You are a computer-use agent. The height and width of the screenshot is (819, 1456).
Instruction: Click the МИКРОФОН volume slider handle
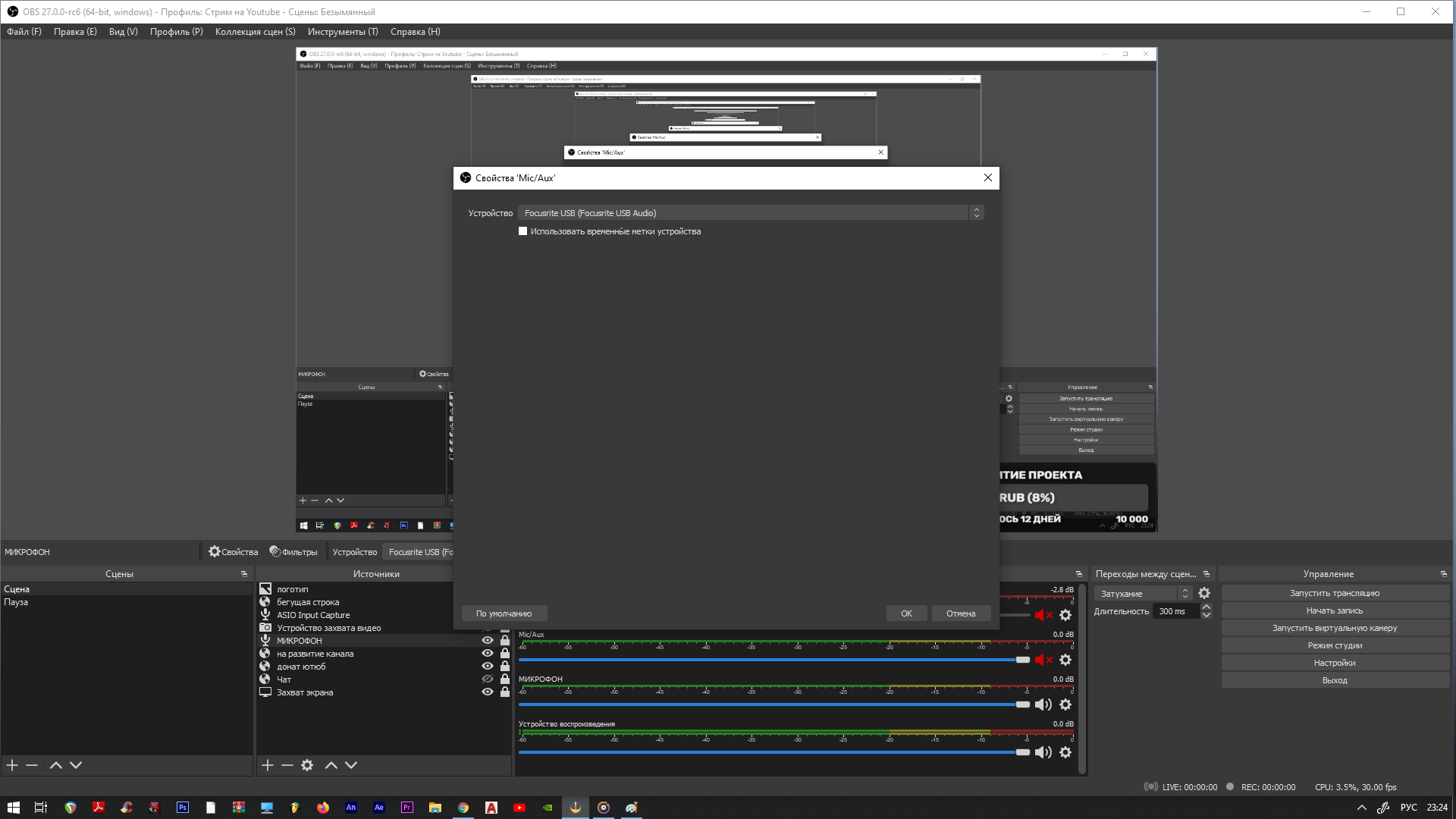[1023, 704]
